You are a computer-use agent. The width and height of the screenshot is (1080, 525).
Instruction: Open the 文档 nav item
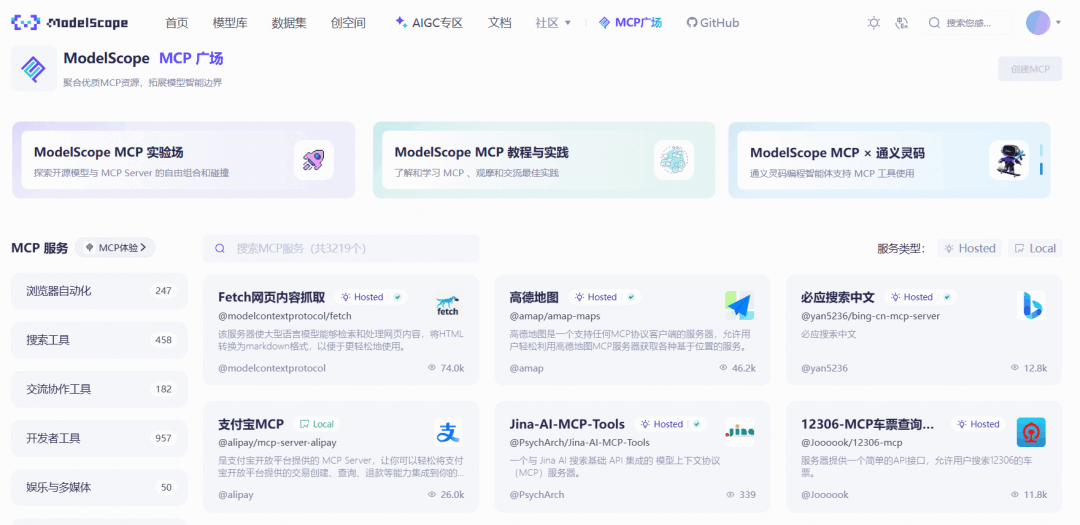pyautogui.click(x=499, y=23)
